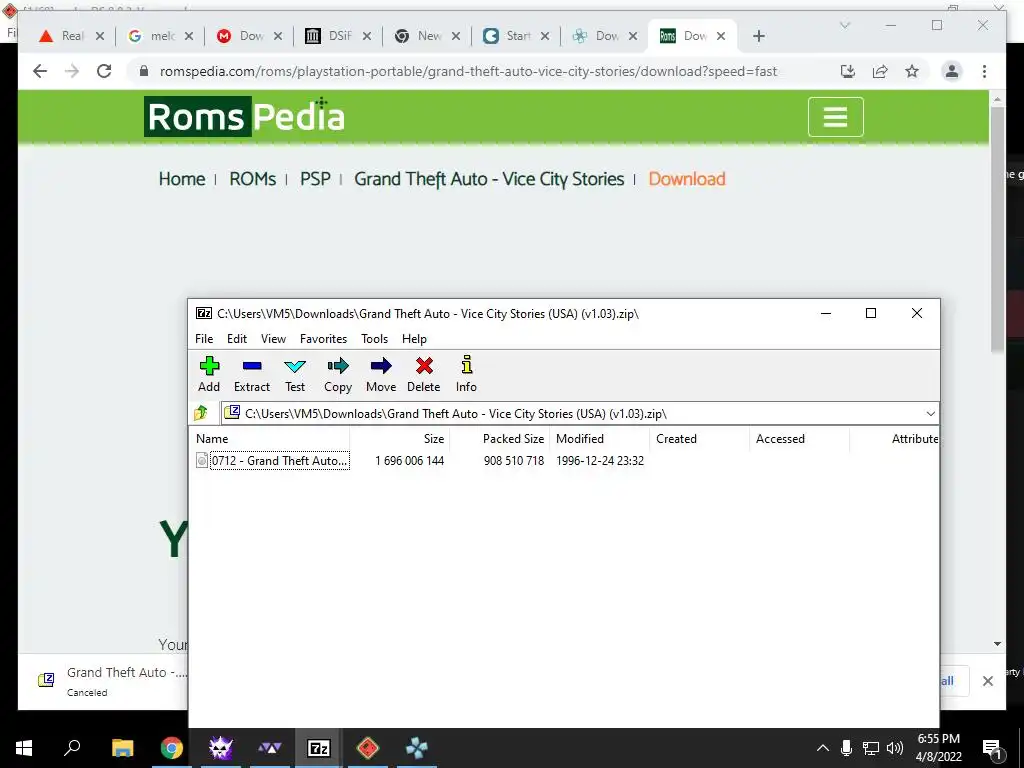
Task: Click the Add button in 7-Zip toolbar
Action: click(209, 375)
